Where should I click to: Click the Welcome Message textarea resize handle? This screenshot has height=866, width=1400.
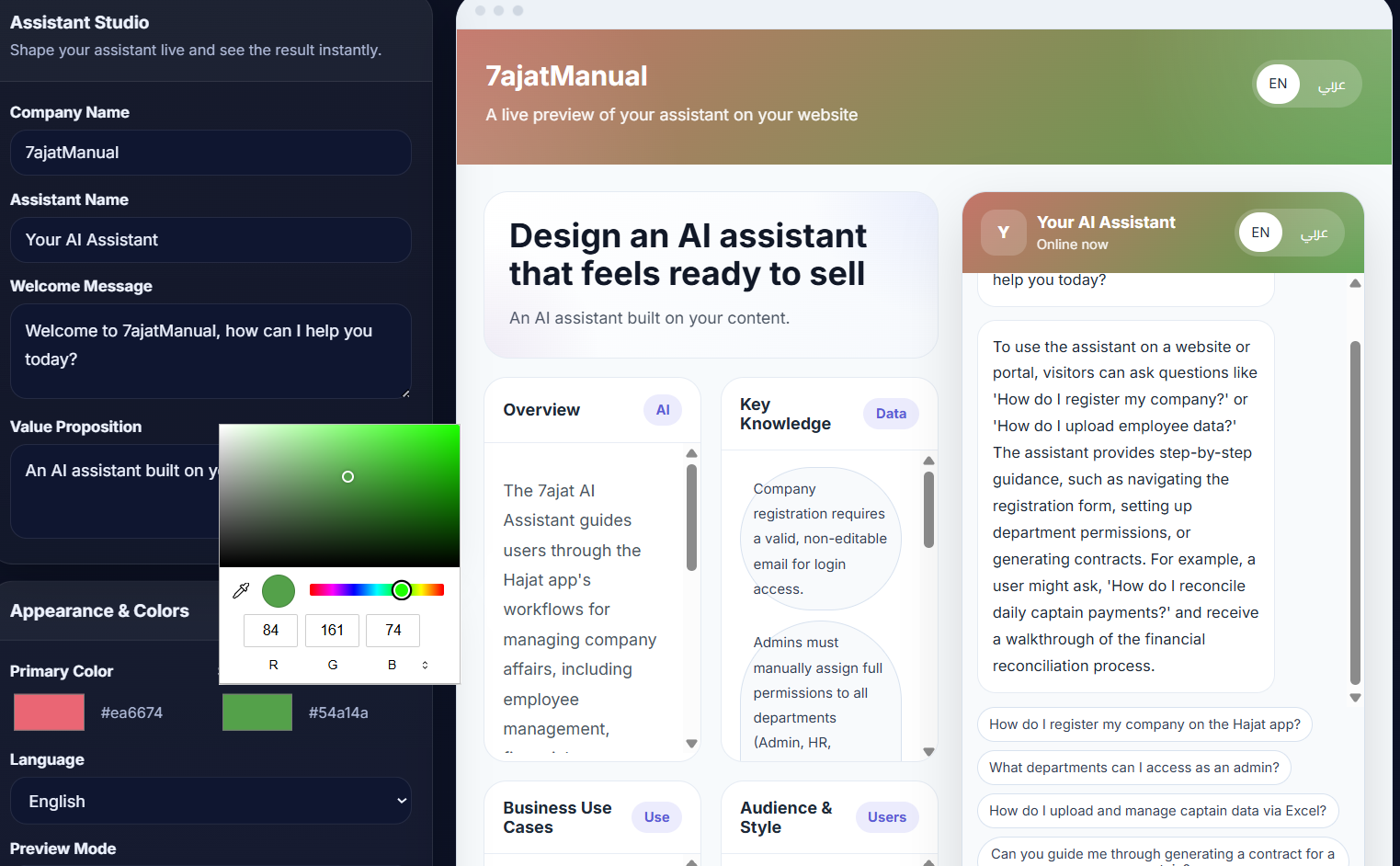(x=405, y=393)
